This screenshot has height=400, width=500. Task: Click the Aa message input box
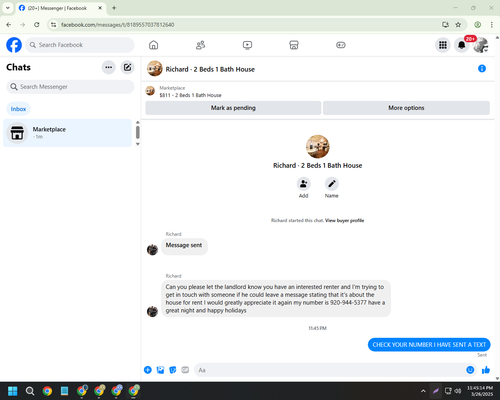330,370
